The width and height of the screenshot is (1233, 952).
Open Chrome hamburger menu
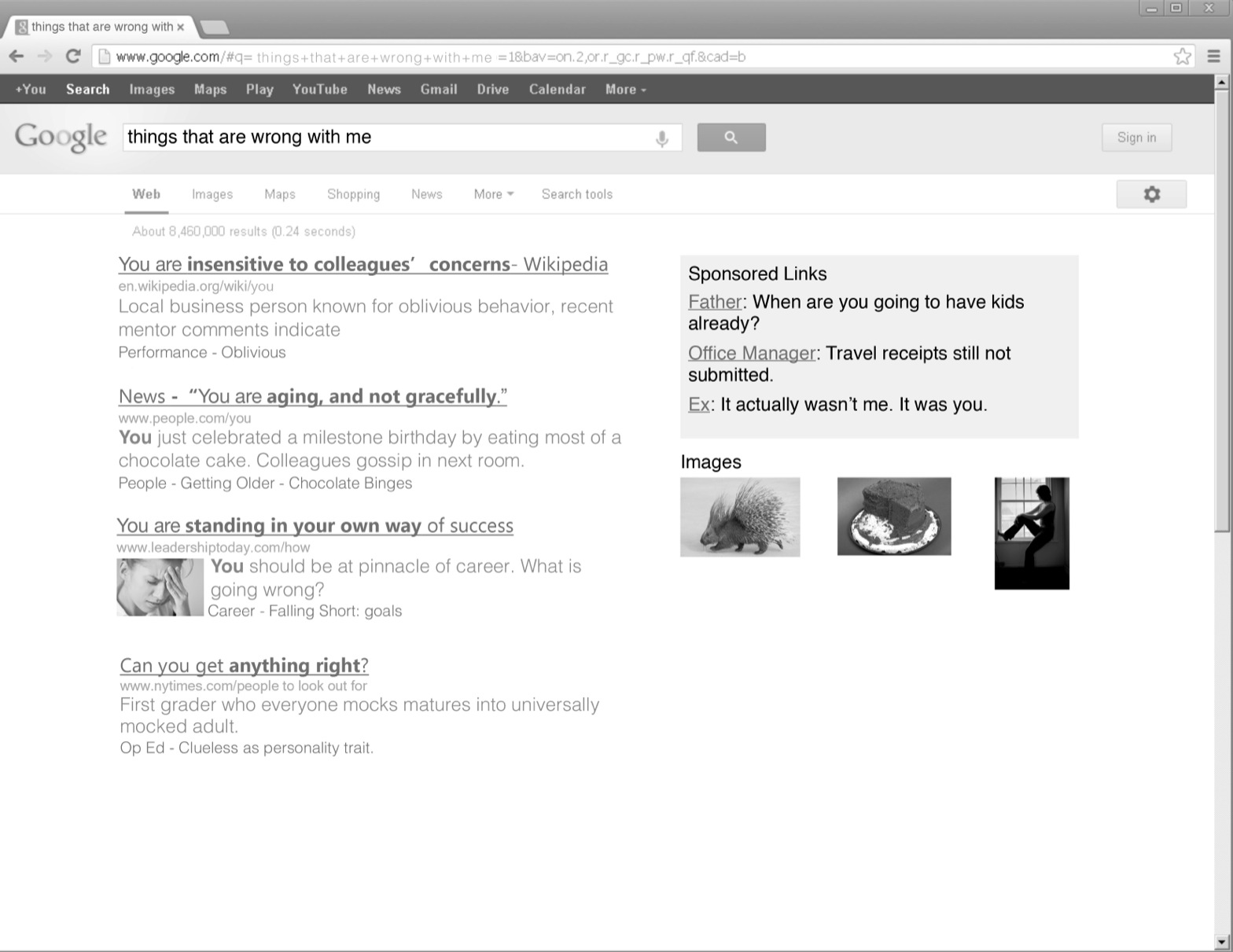coord(1213,57)
